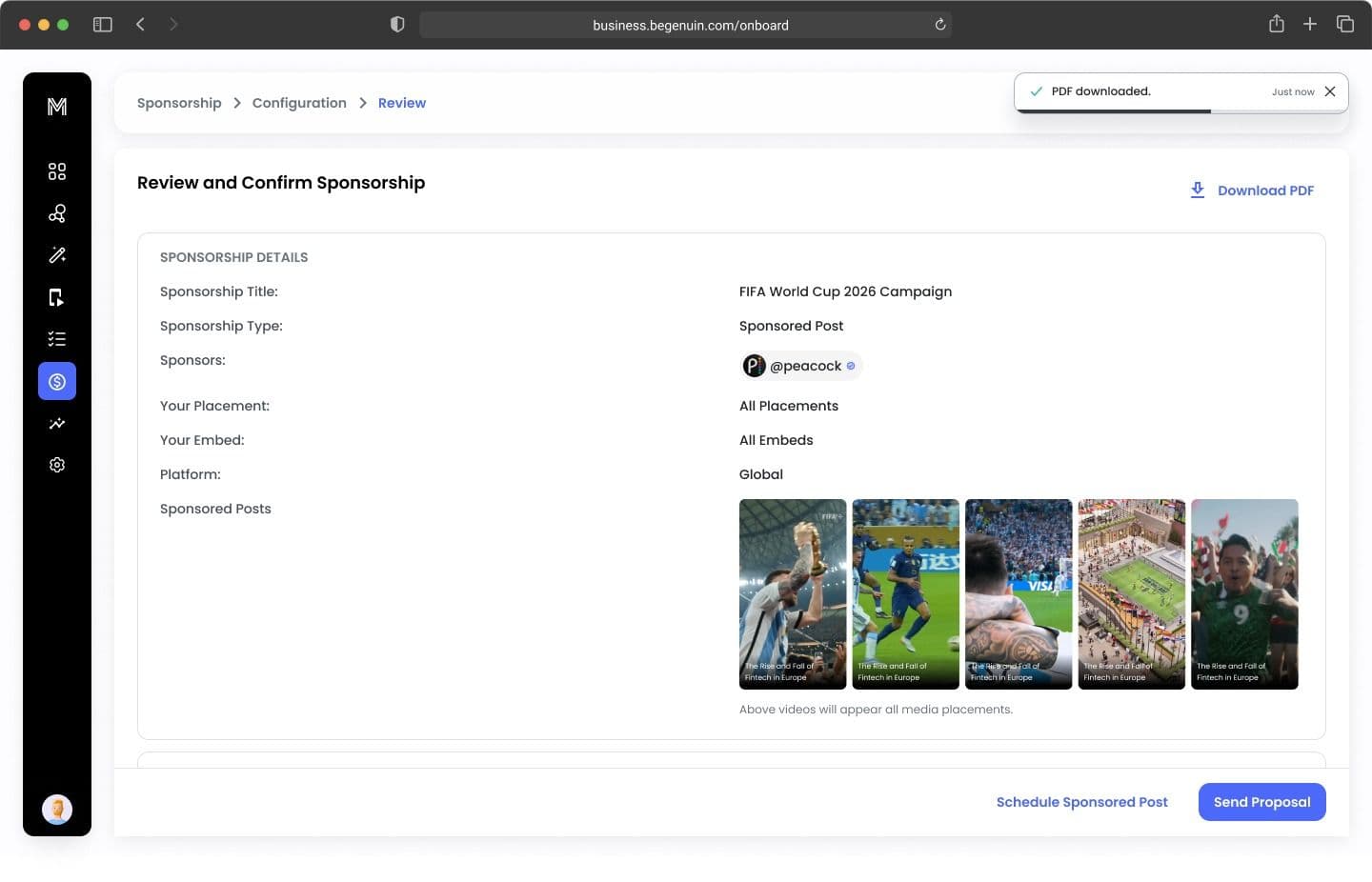Open the Safari share menu
Screen dimensions: 1372x882
pos(1277,24)
